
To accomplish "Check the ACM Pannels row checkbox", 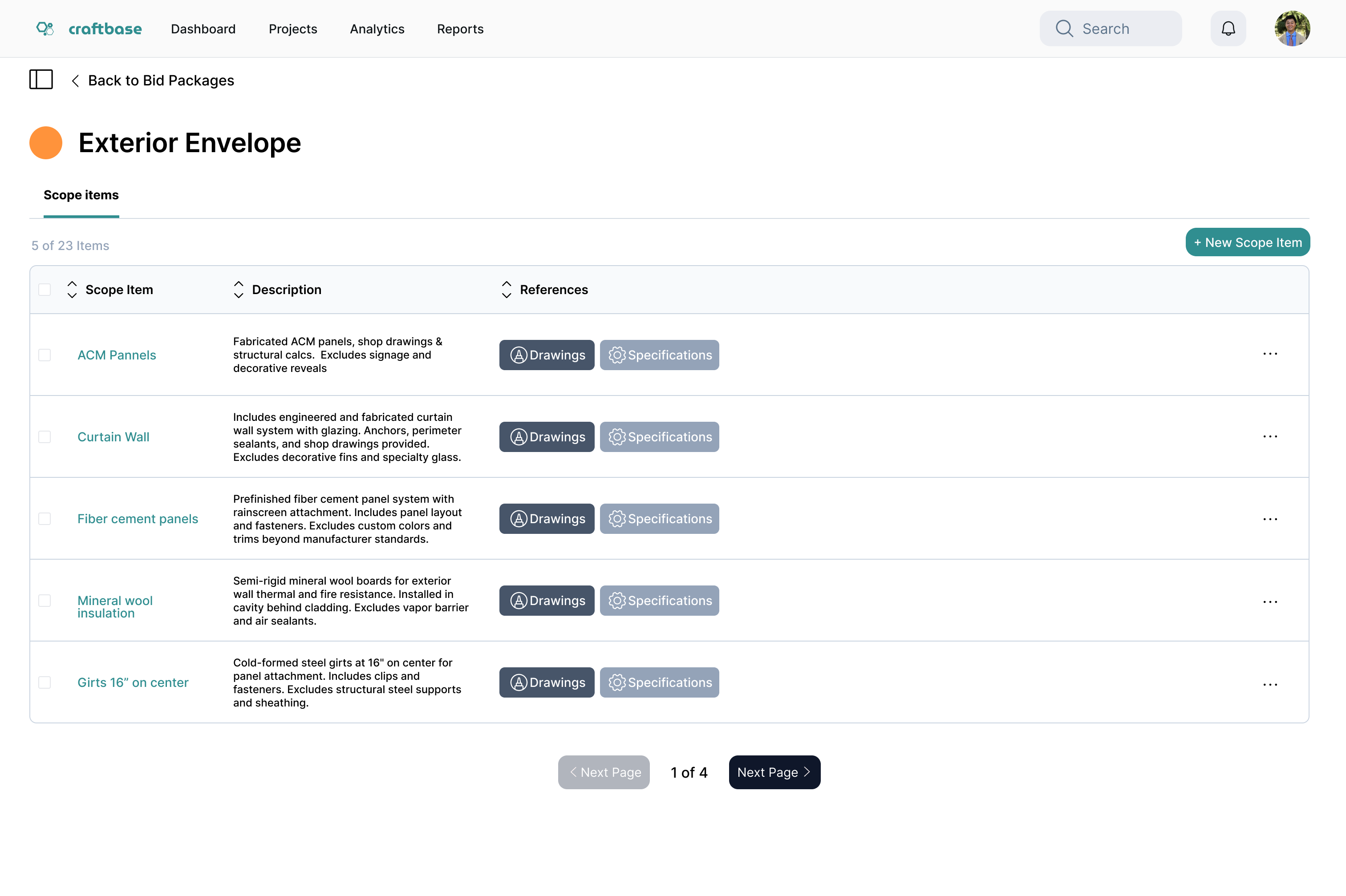I will [45, 355].
